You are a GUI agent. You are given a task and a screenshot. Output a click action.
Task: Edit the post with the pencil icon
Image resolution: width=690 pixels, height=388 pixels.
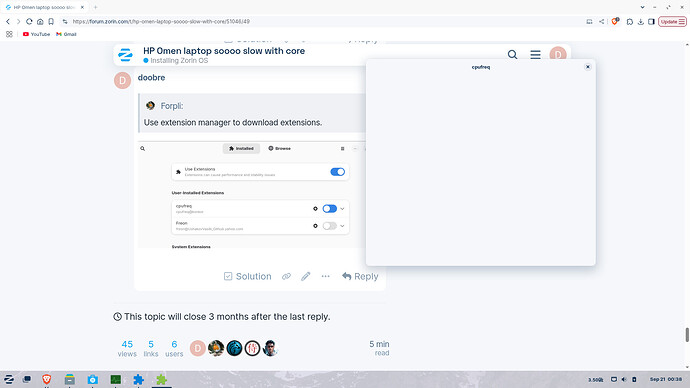point(305,276)
